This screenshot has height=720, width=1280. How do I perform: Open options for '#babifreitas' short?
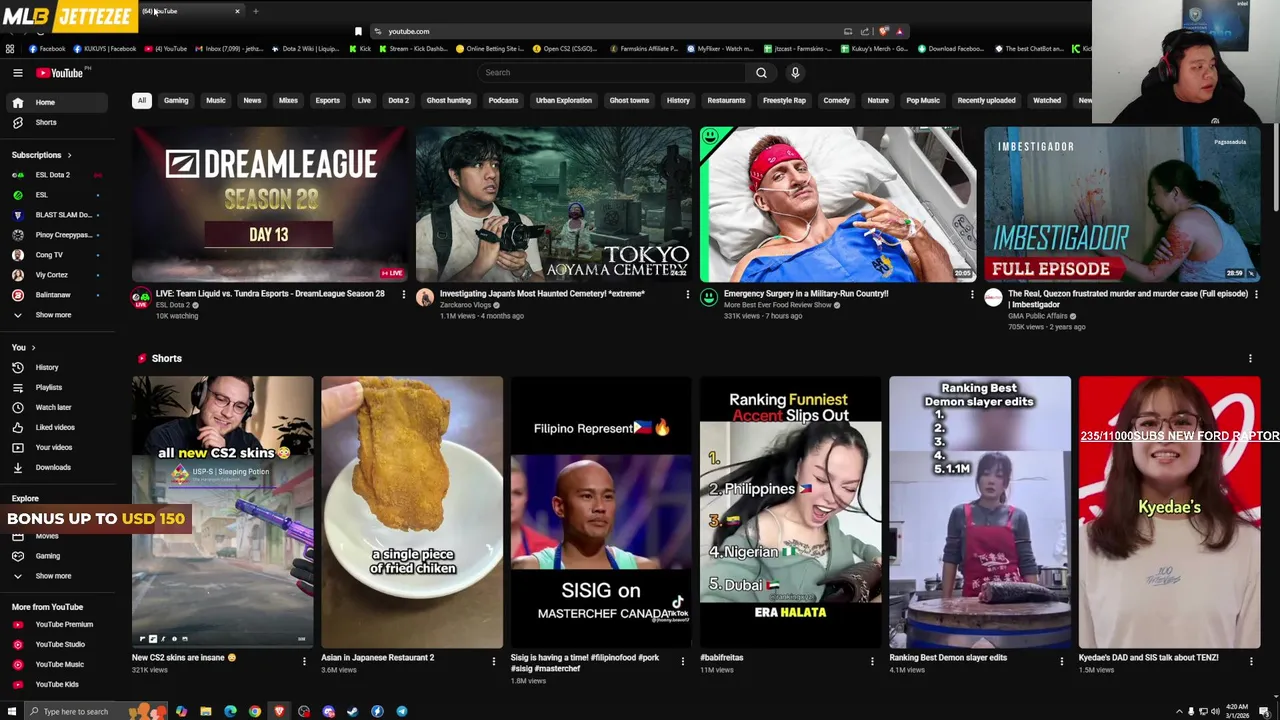coord(872,661)
